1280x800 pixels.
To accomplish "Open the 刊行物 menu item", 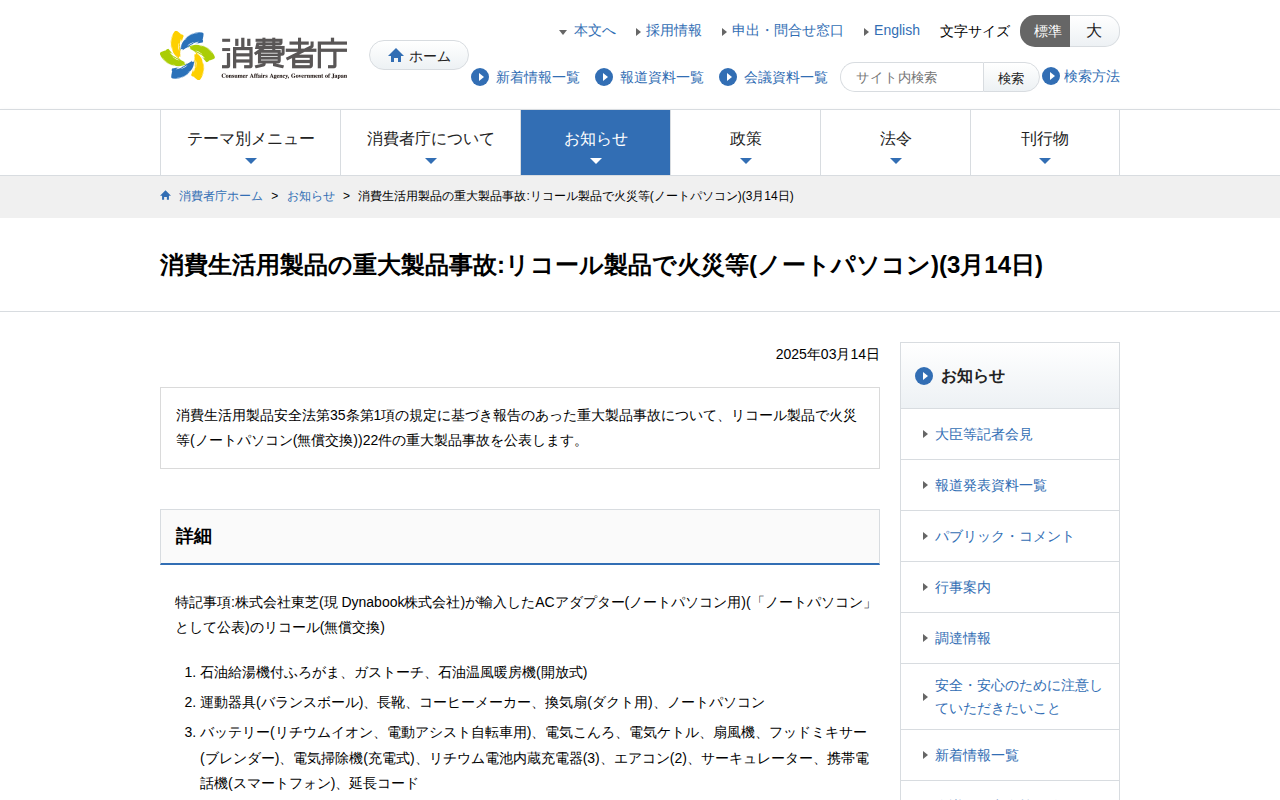I will pos(1045,142).
